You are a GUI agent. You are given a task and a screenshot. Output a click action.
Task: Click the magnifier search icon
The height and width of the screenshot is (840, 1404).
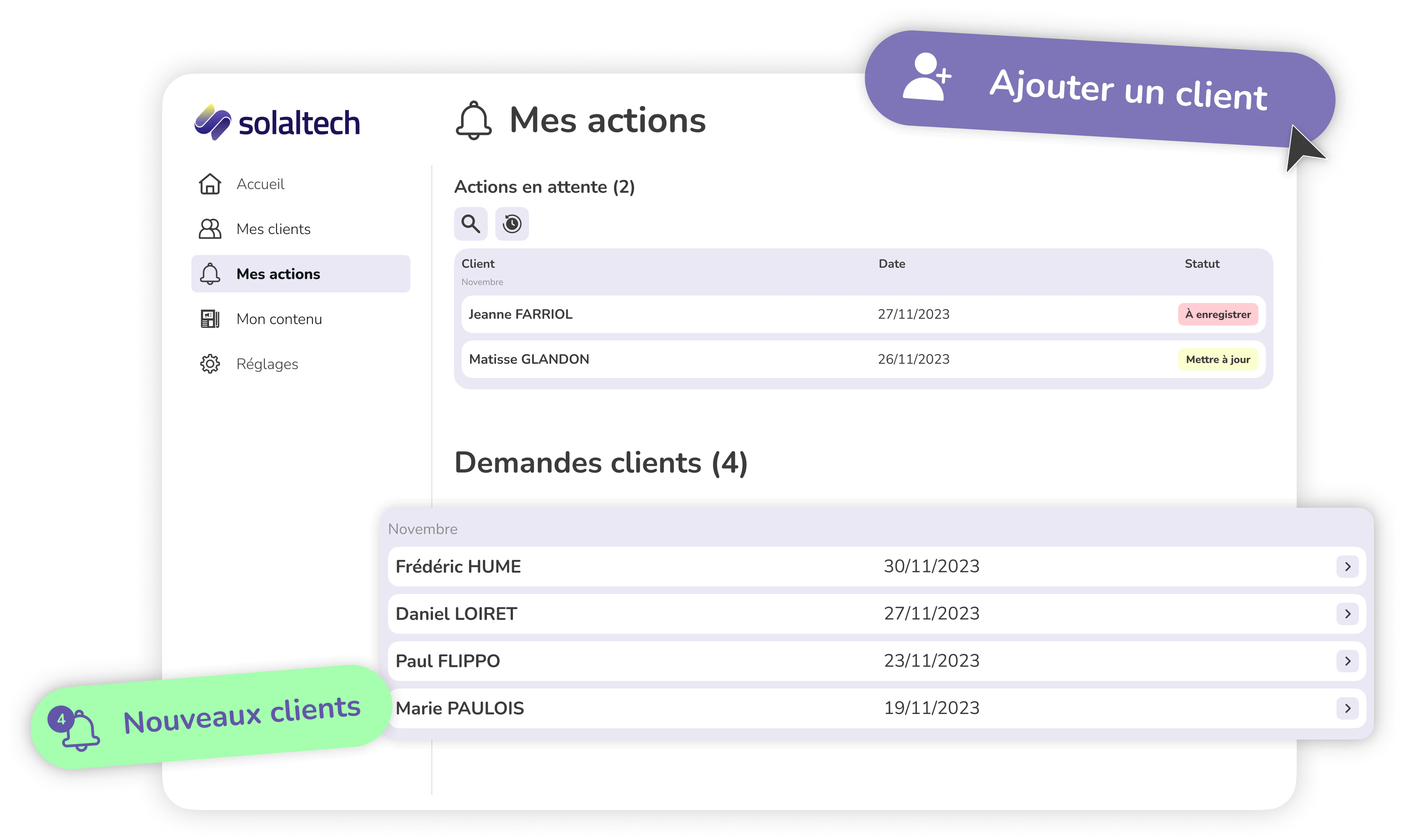tap(470, 223)
